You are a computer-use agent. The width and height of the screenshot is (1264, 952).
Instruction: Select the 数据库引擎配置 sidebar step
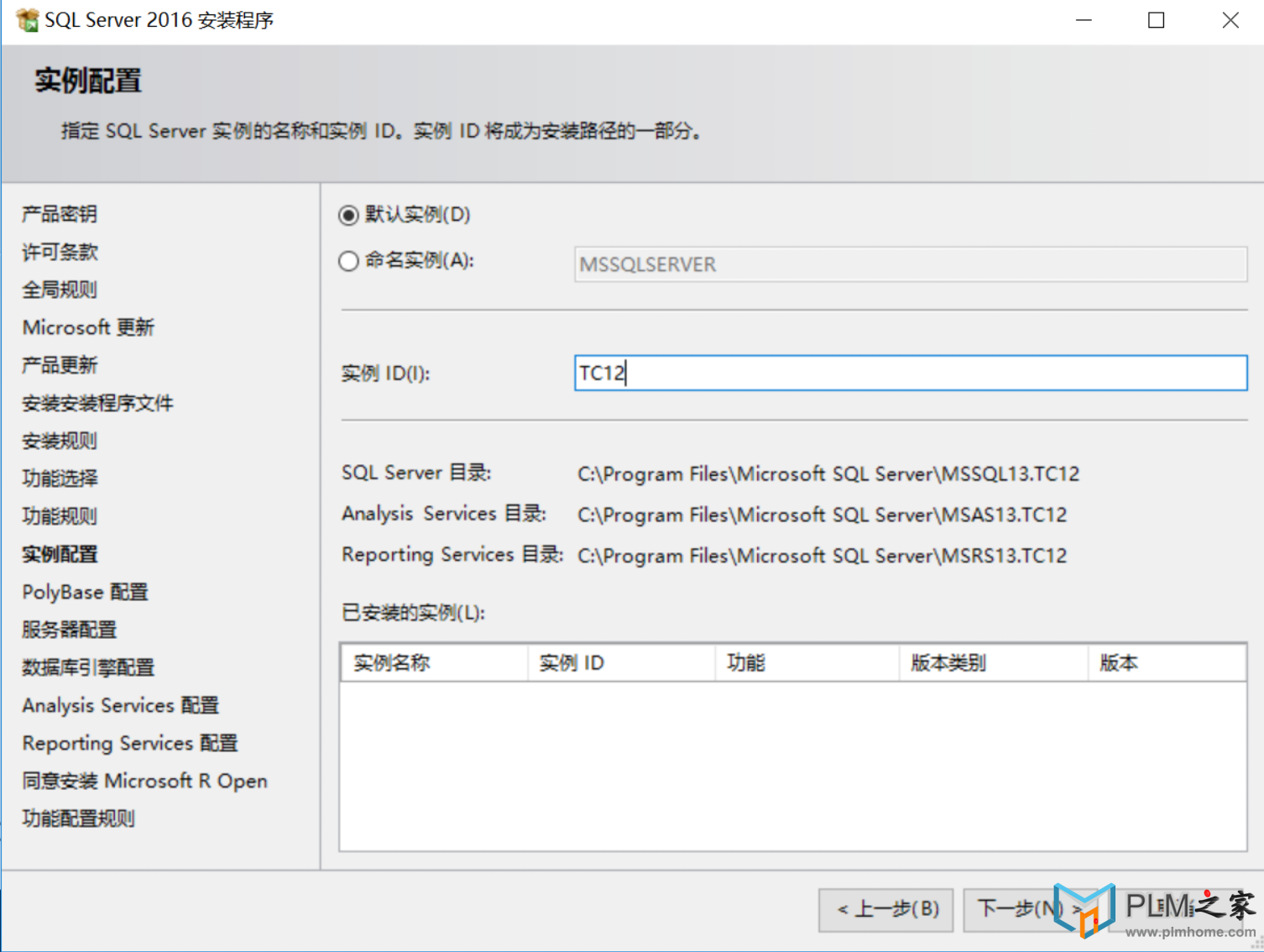[88, 667]
